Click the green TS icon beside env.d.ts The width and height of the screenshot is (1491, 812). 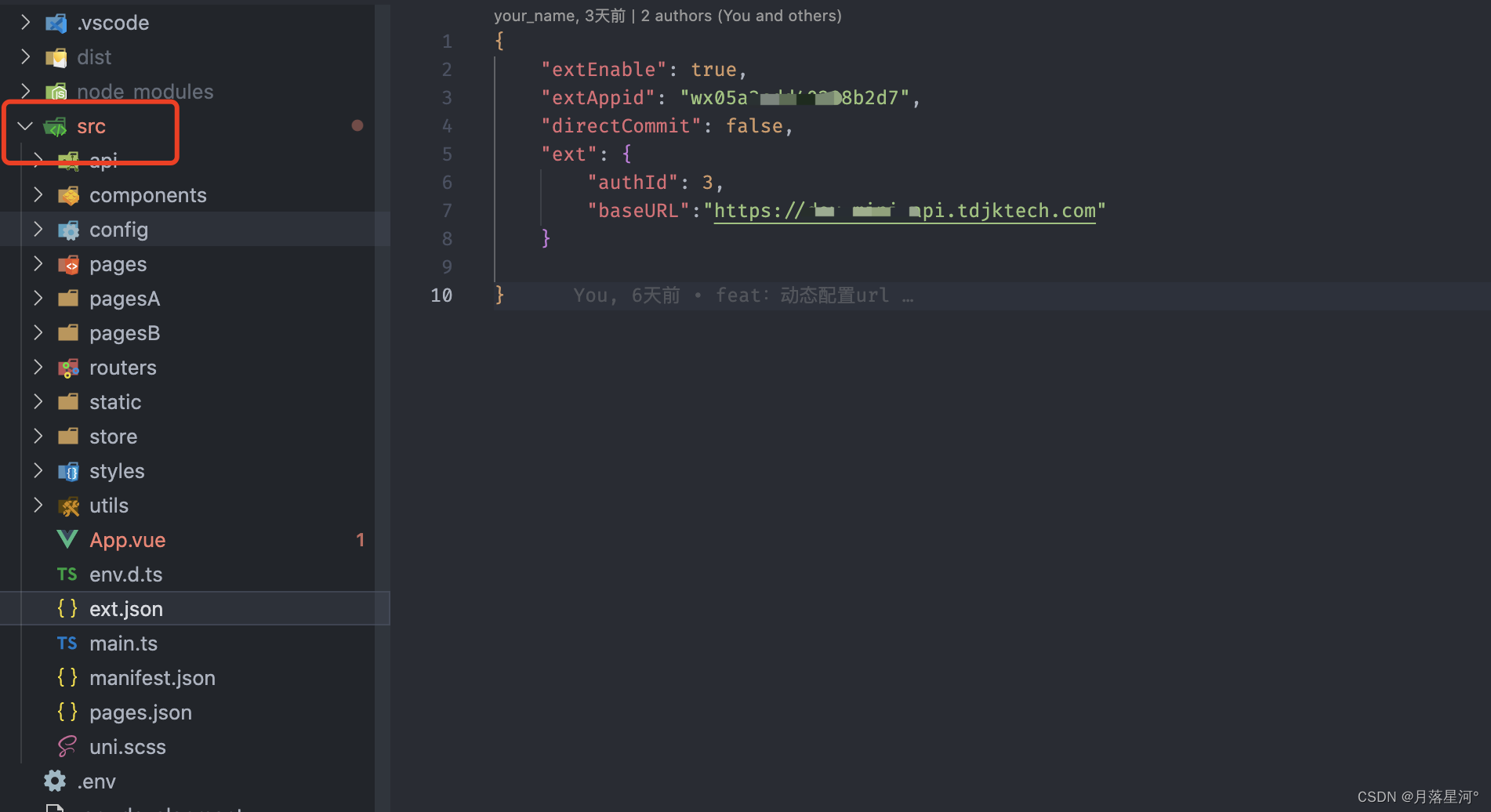point(67,574)
